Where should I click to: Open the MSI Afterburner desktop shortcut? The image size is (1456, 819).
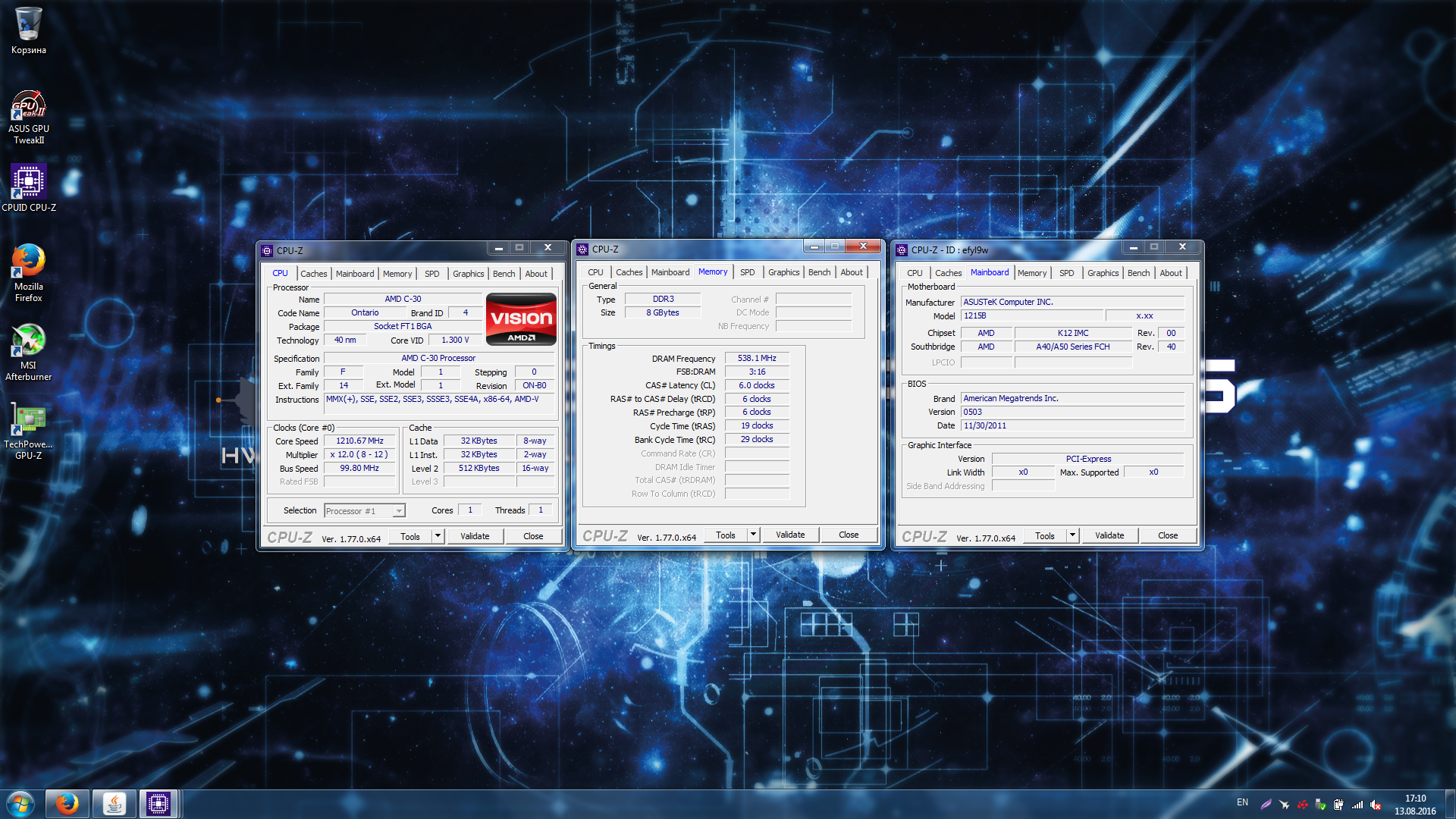click(x=28, y=351)
